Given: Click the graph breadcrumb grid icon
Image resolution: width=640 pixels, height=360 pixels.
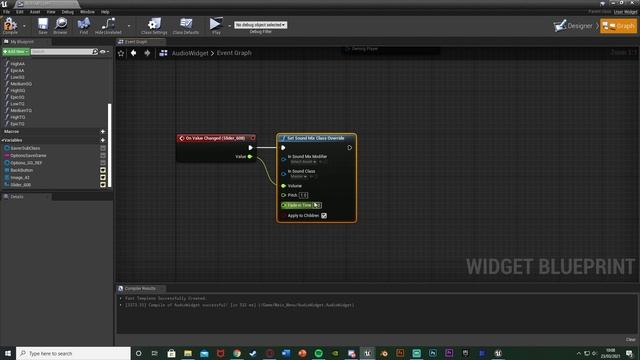Looking at the screenshot, I should [163, 53].
